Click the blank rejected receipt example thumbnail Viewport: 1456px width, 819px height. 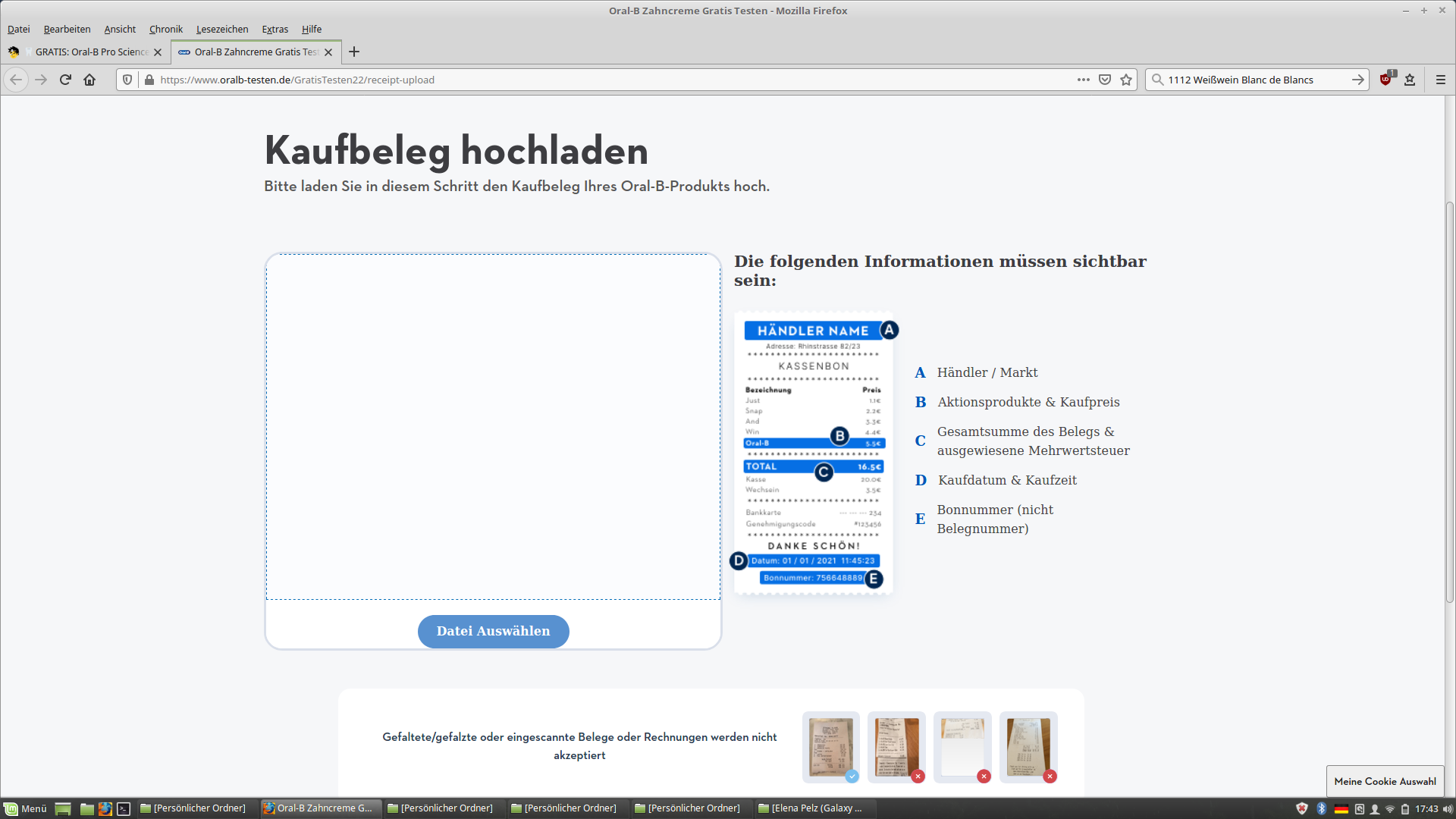(x=962, y=747)
